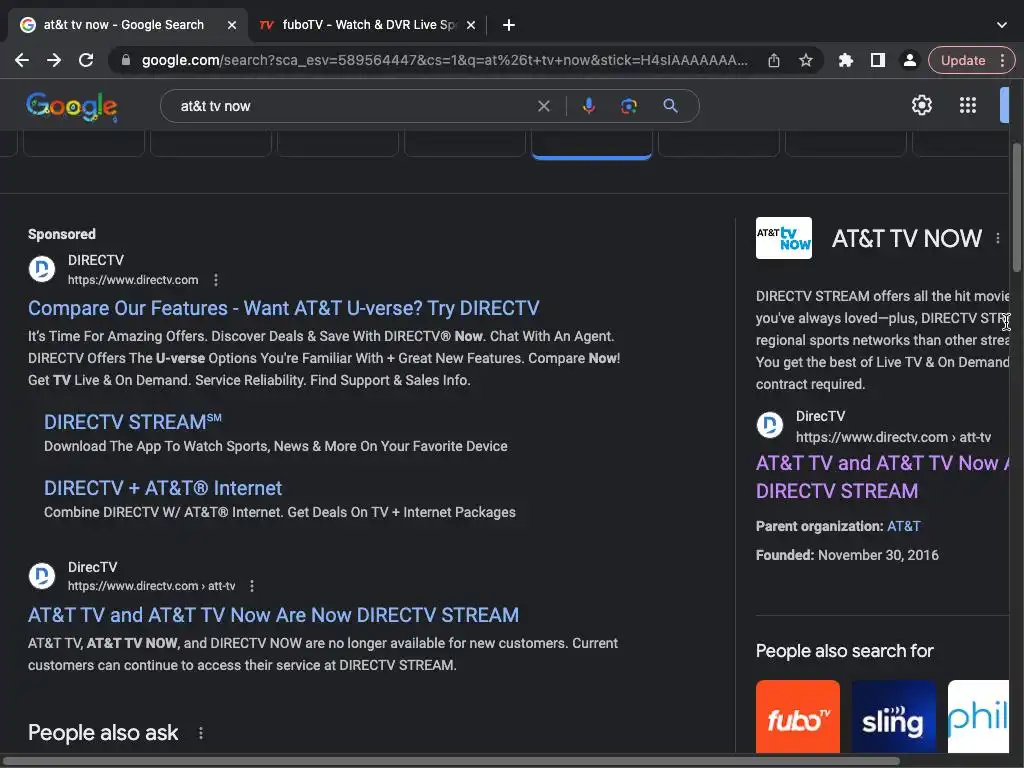The image size is (1024, 768).
Task: Open the AT&T TV Now Are Now DIRECTV STREAM result
Action: (x=273, y=615)
